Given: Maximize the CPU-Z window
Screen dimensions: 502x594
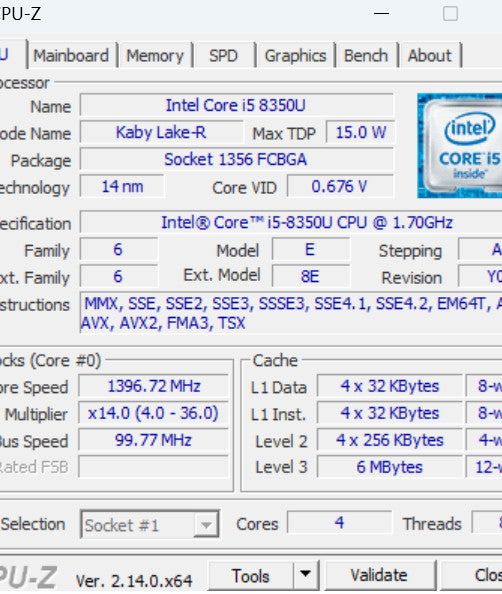Looking at the screenshot, I should click(x=450, y=14).
